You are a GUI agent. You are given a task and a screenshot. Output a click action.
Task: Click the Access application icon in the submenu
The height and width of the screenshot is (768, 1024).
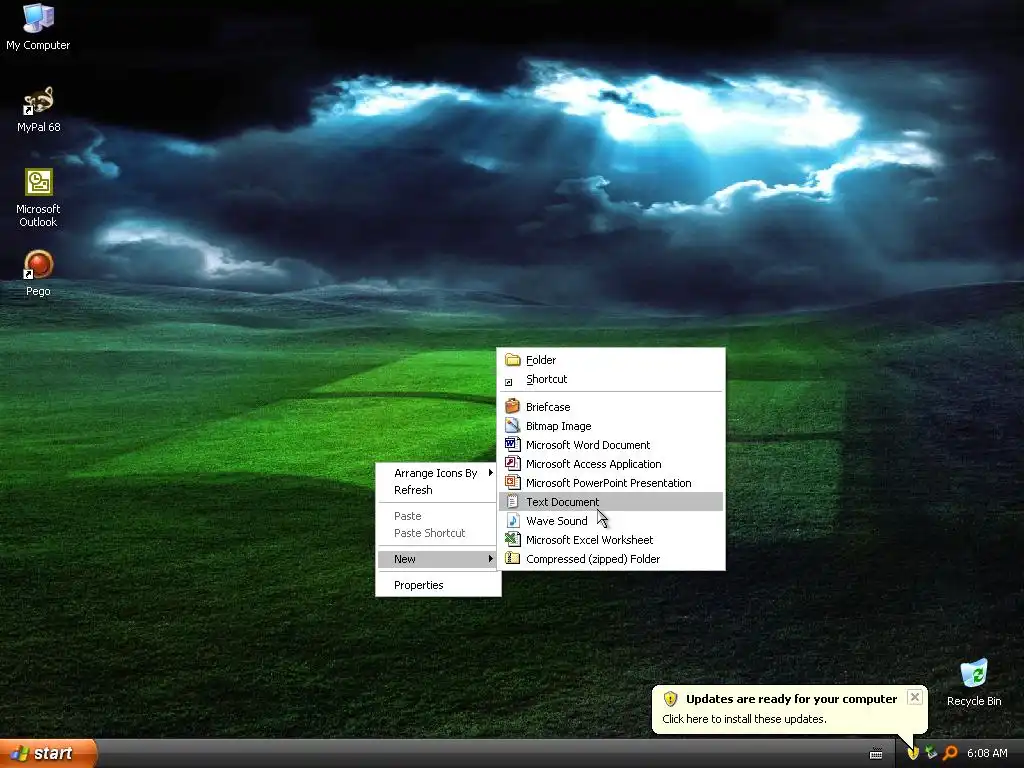513,464
